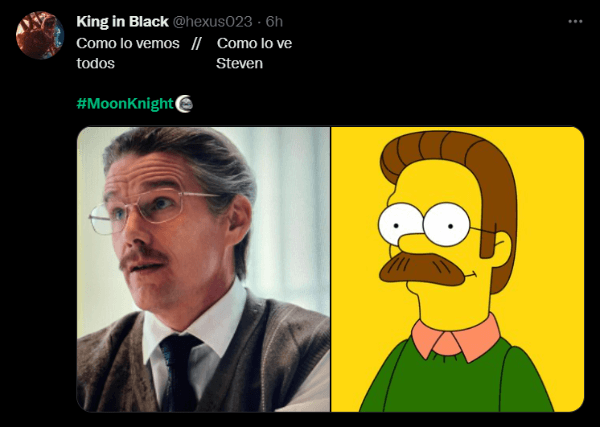
Task: Open the tweet's three-dot more options menu
Action: coord(575,22)
